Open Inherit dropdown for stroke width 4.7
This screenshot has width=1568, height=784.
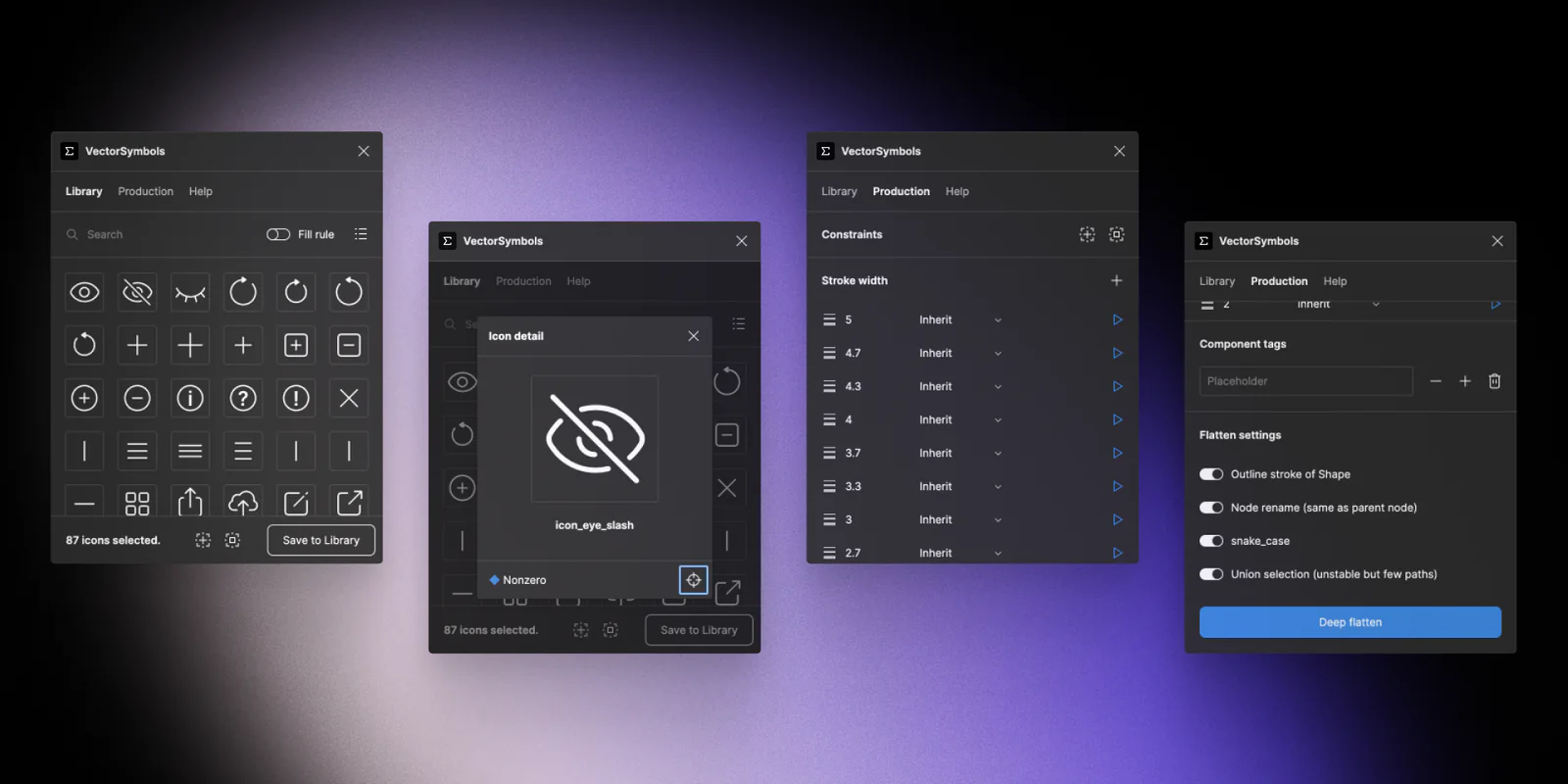[960, 353]
